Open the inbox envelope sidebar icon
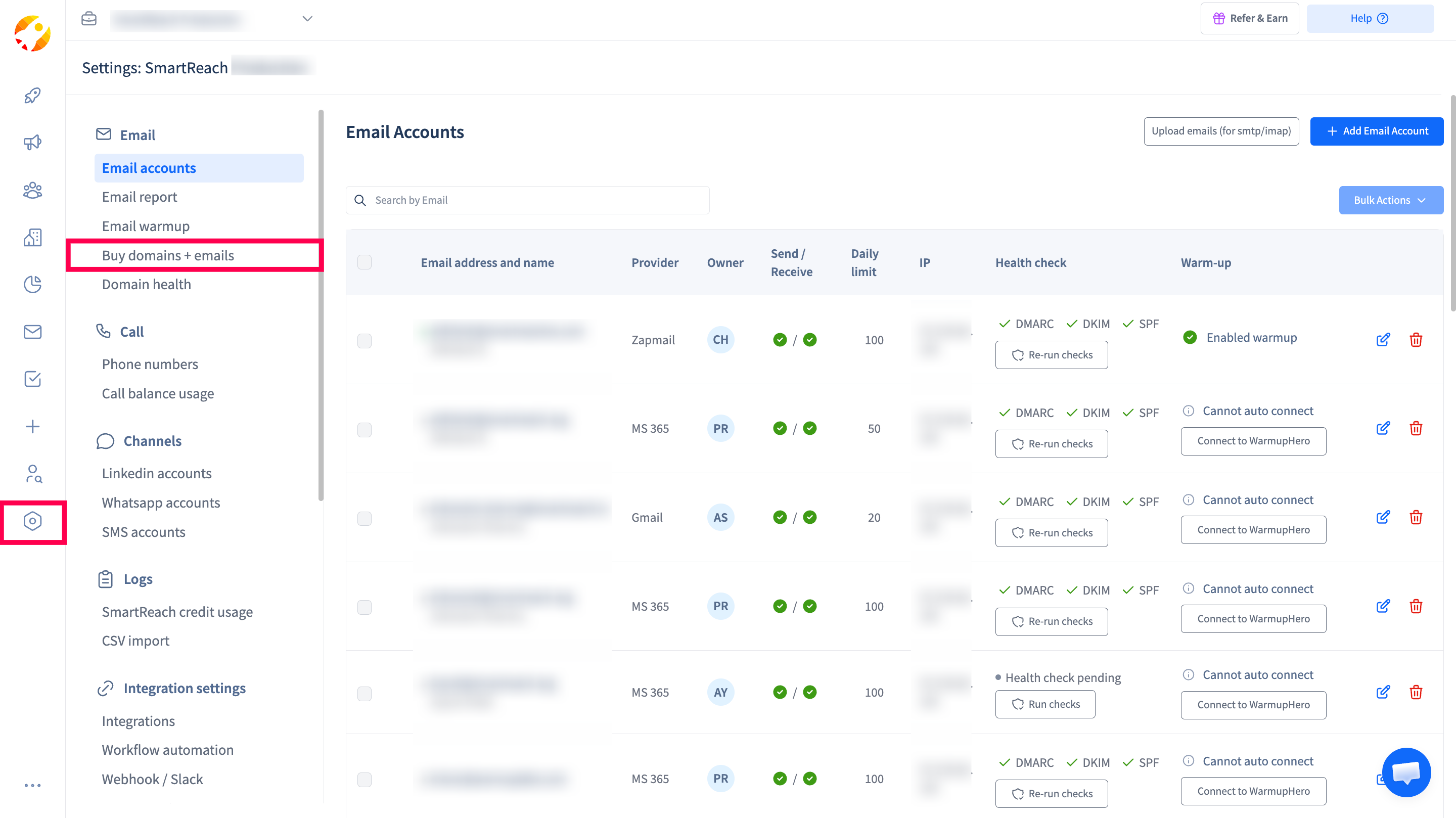 (32, 332)
